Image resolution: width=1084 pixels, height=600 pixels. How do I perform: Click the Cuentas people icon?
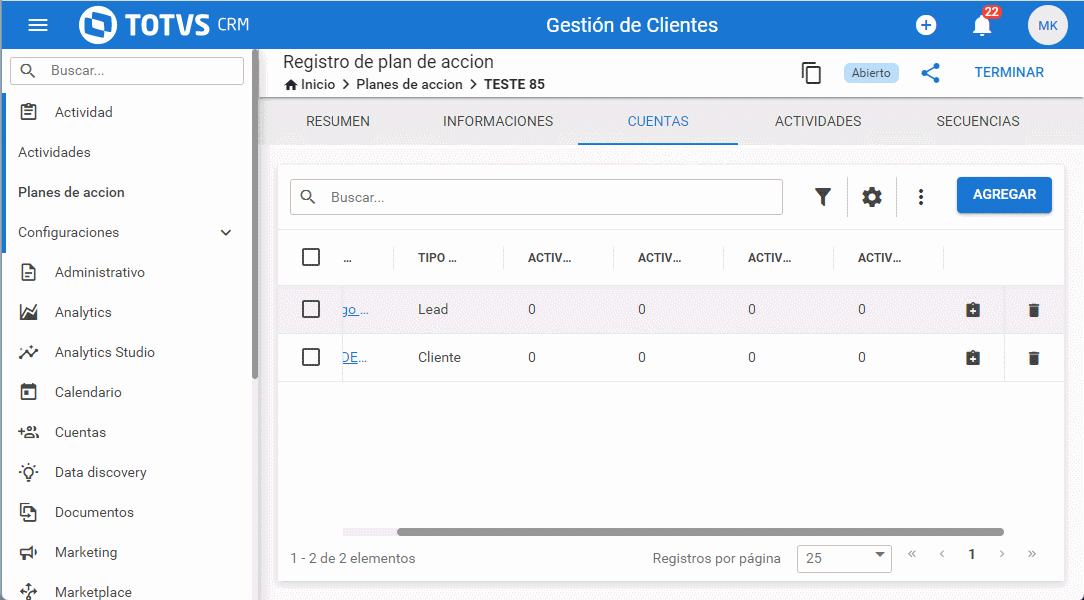pos(28,432)
